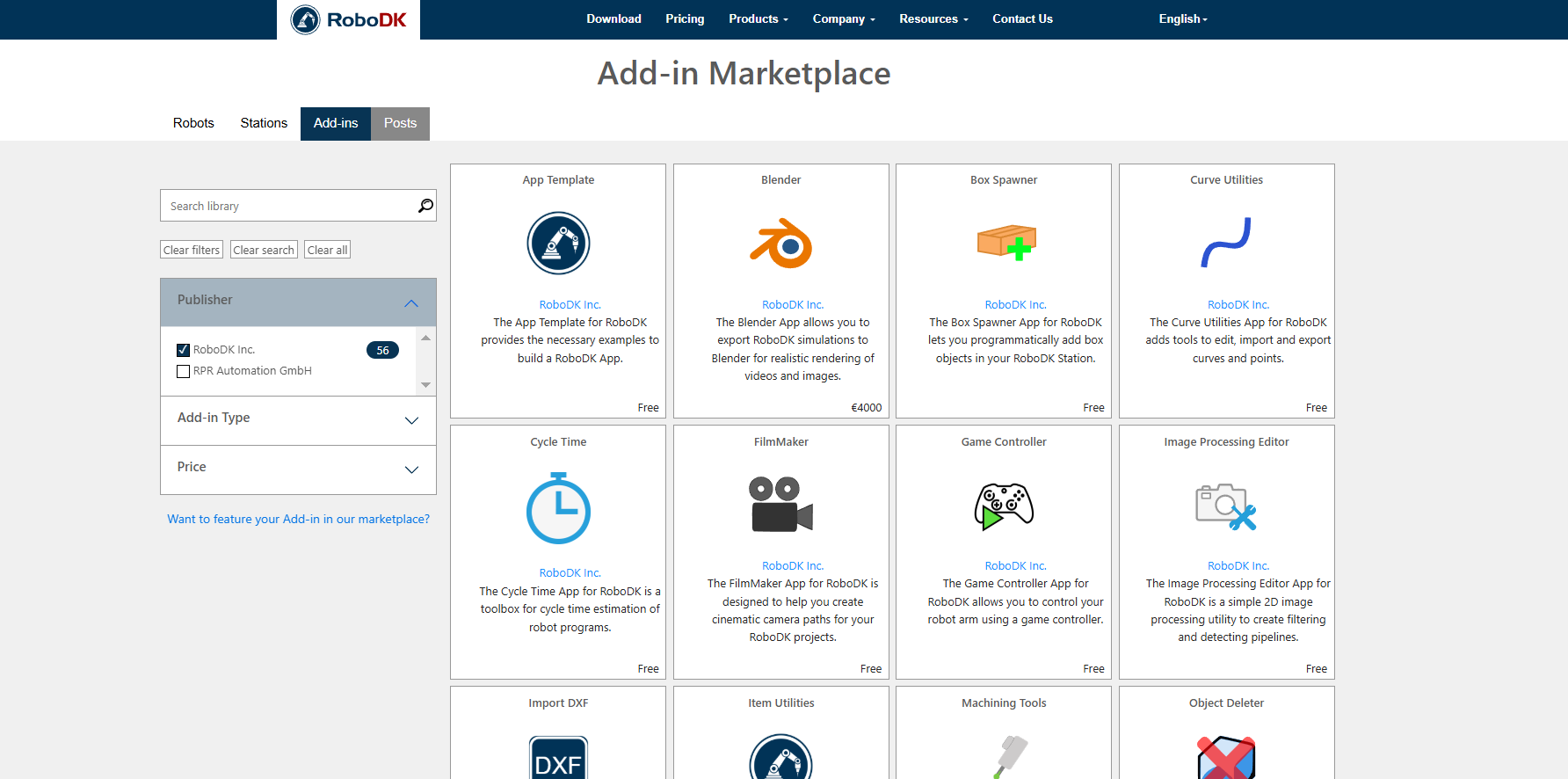Select the Cycle Time clock icon
Image resolution: width=1568 pixels, height=779 pixels.
tap(558, 509)
